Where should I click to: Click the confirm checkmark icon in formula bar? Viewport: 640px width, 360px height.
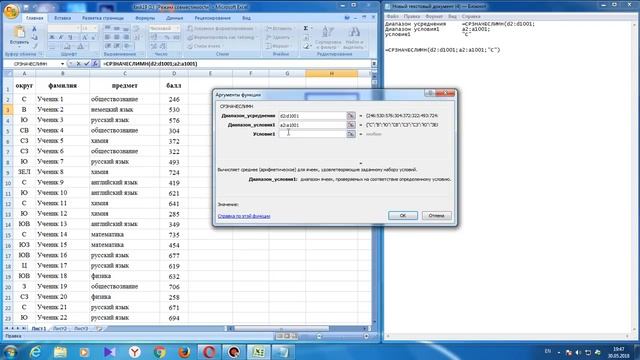[87, 64]
